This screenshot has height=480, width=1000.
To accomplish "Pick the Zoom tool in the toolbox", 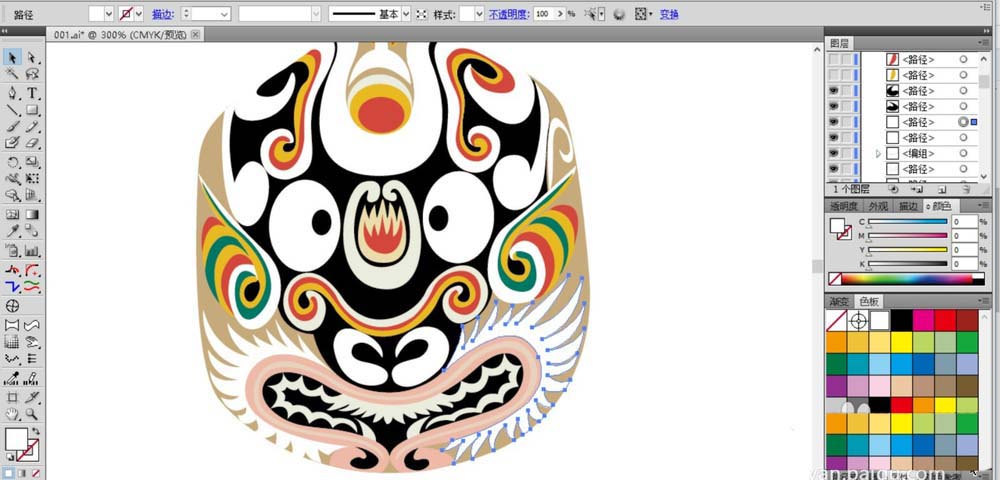I will (33, 413).
